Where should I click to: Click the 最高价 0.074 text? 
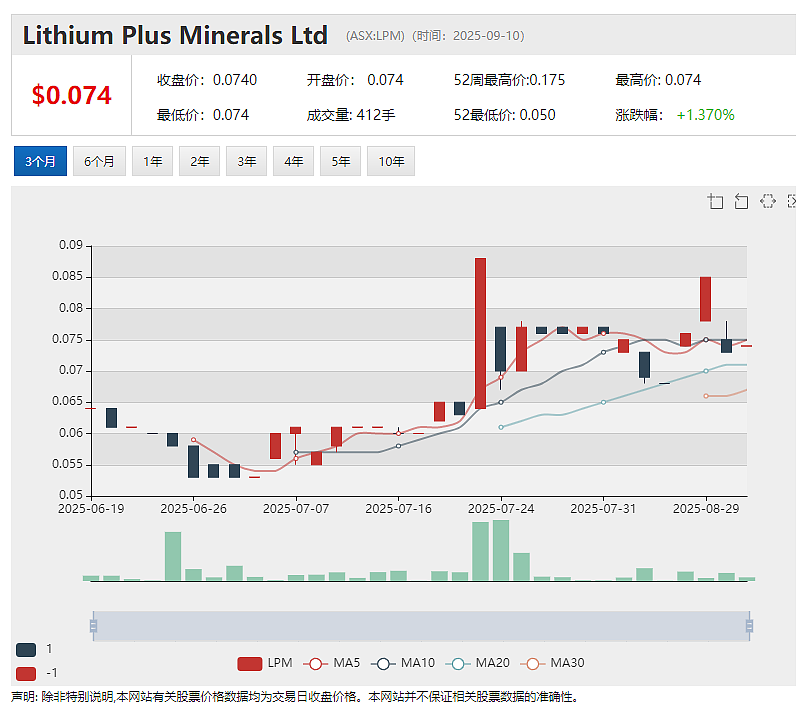pyautogui.click(x=658, y=80)
